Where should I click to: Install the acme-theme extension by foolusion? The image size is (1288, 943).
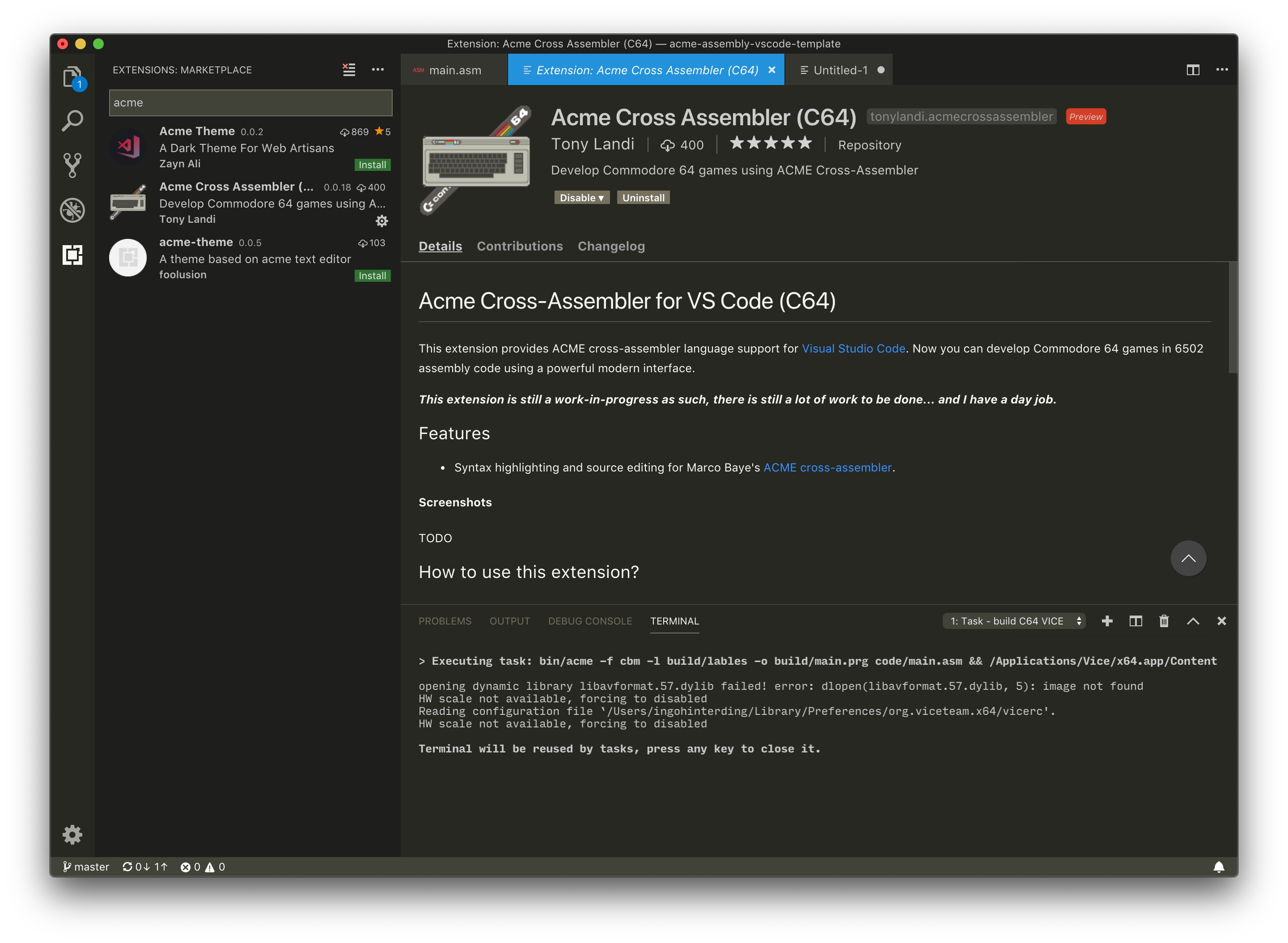tap(372, 276)
